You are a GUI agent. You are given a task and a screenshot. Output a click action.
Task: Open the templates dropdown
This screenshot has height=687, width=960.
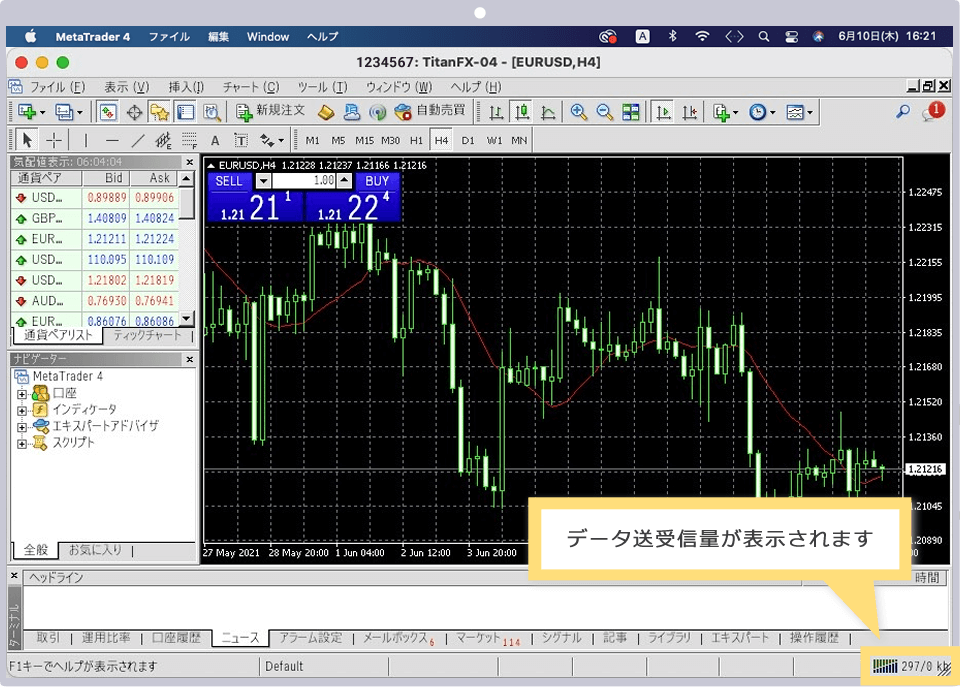[799, 112]
